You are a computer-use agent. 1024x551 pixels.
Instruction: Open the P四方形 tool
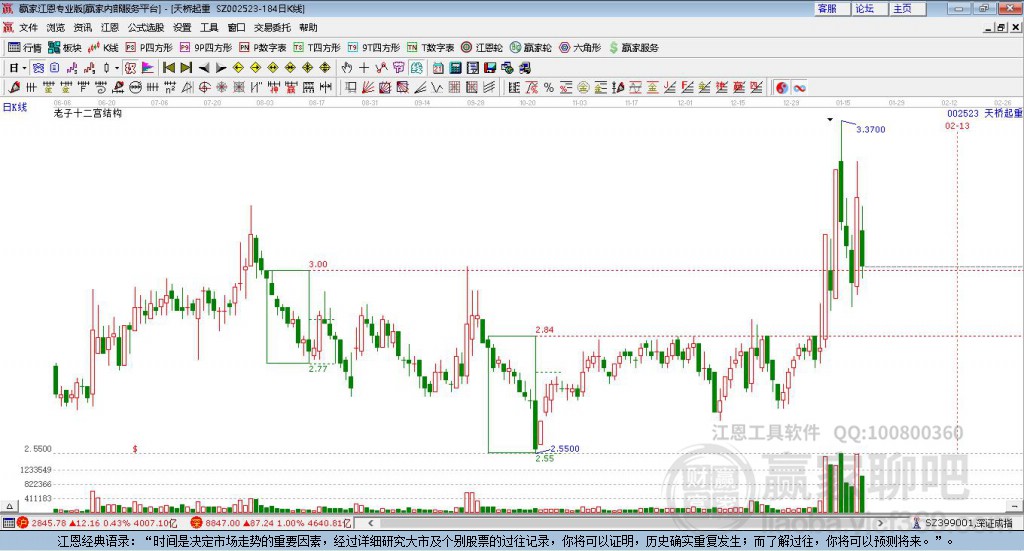(149, 48)
